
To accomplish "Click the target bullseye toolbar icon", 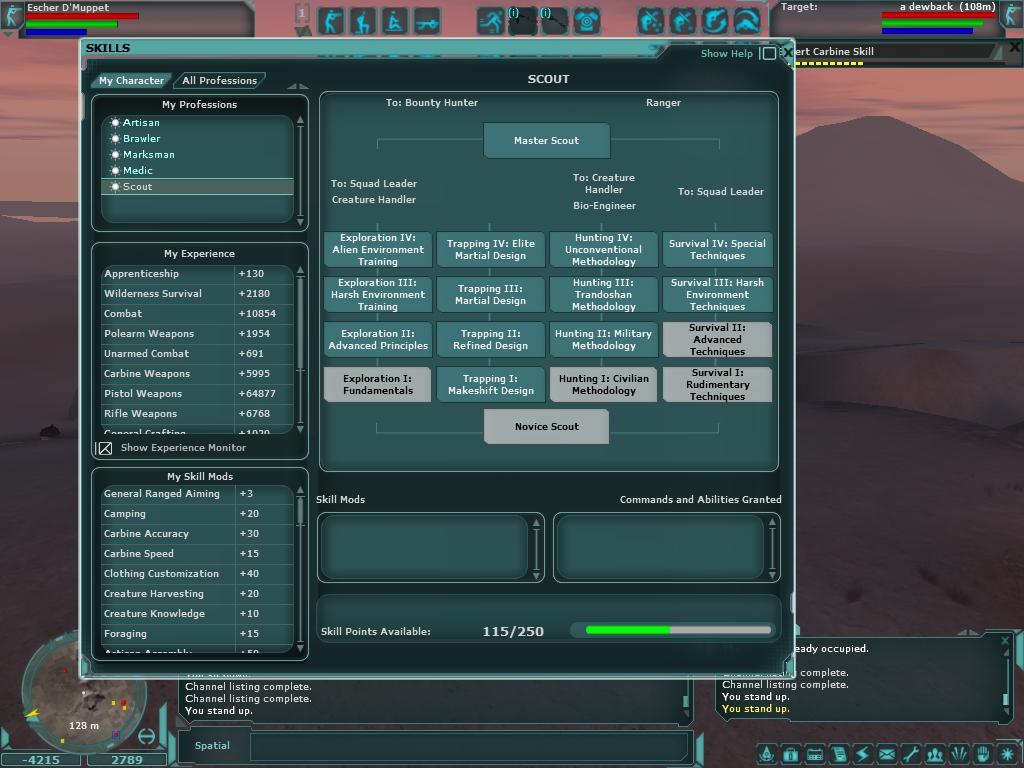I will coord(586,22).
